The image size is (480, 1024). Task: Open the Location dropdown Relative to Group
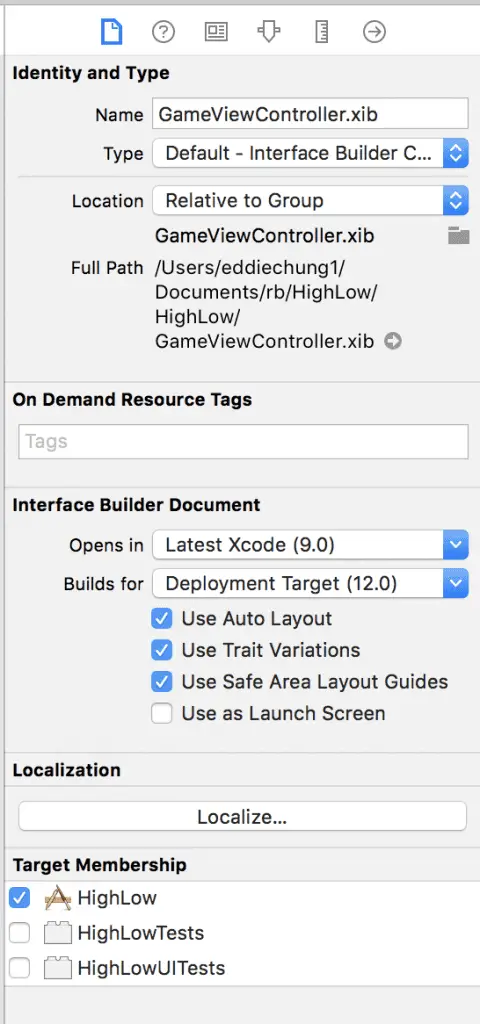click(310, 200)
